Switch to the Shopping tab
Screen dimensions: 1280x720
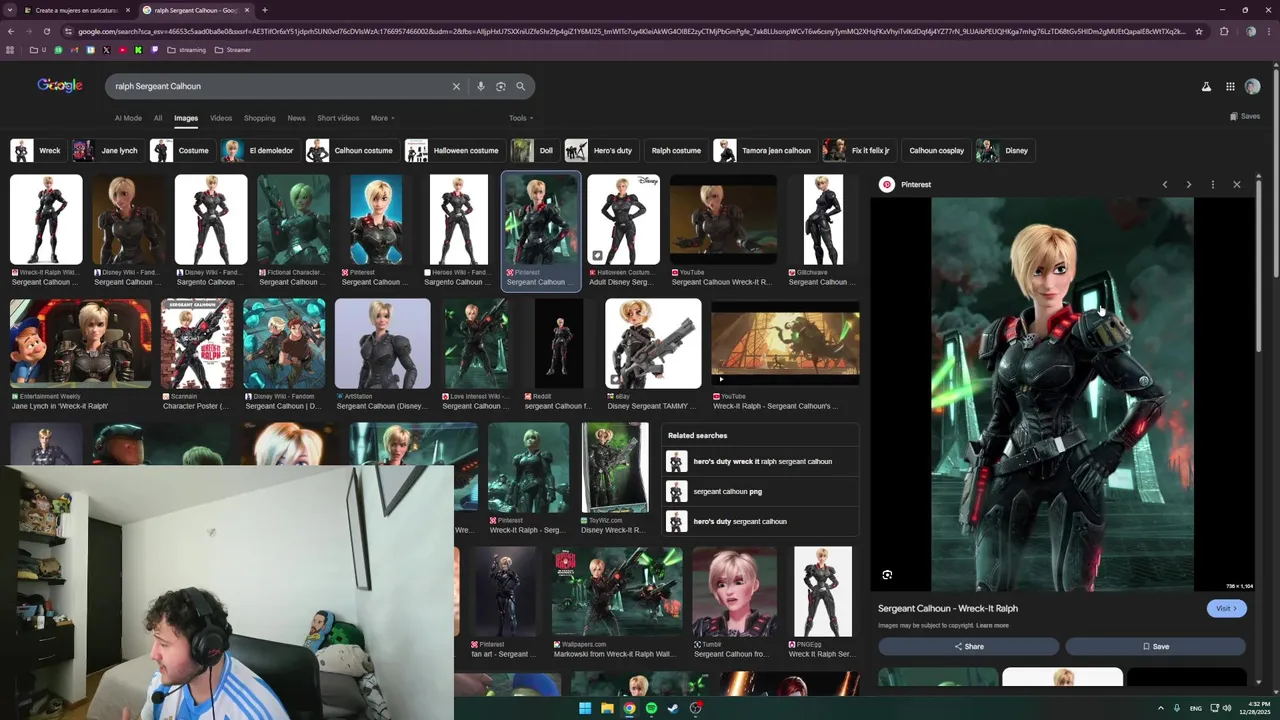click(259, 118)
